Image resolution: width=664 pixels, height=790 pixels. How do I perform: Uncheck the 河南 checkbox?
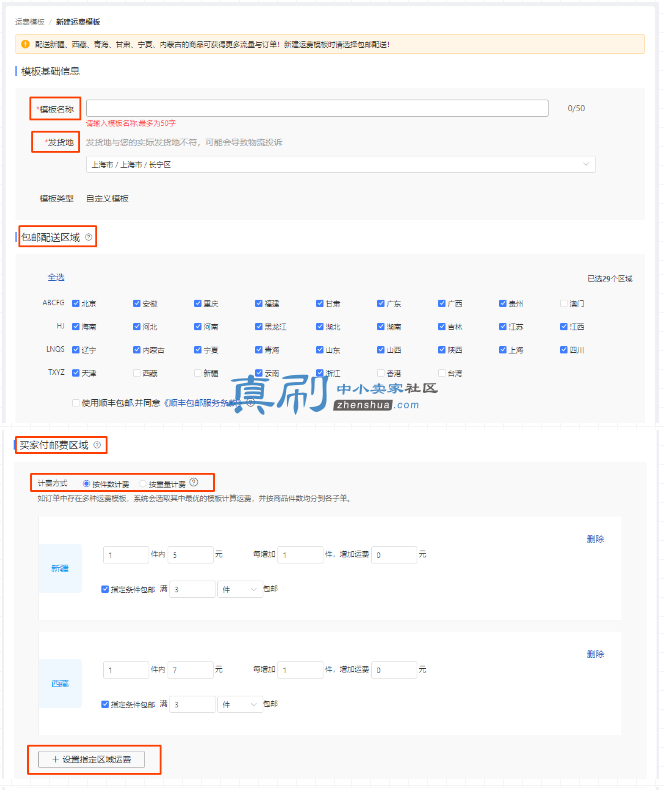197,326
